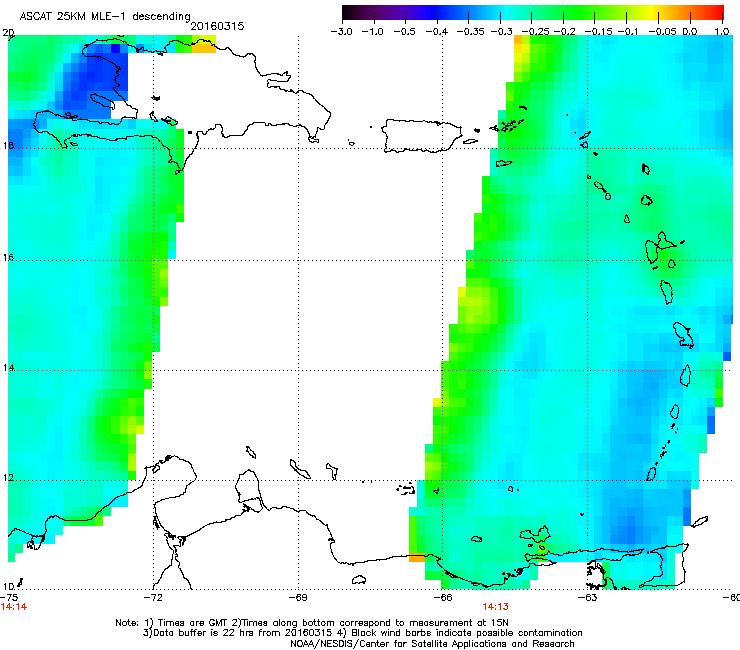Click the -0.4 colorbar label
The image size is (740, 650).
[x=436, y=32]
